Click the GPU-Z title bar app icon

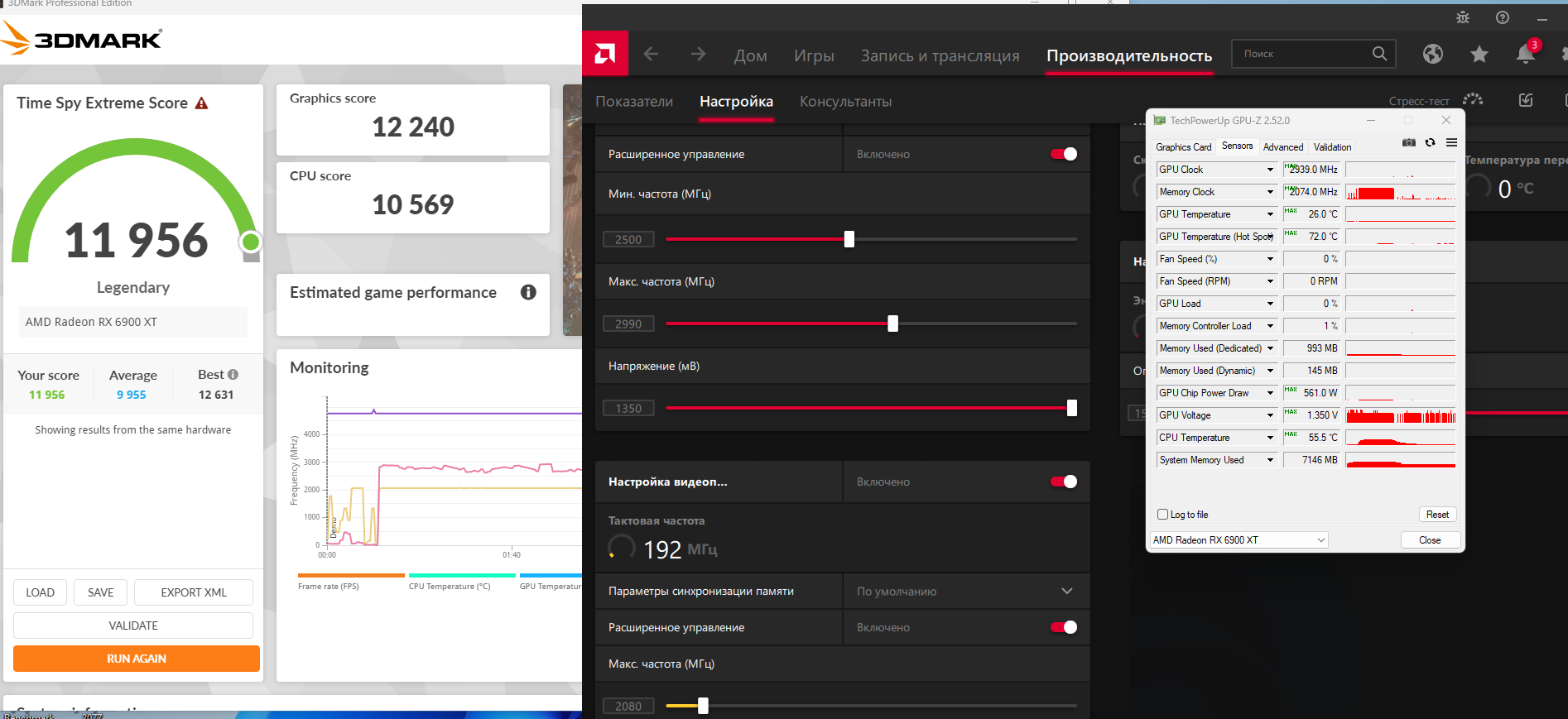[1160, 121]
